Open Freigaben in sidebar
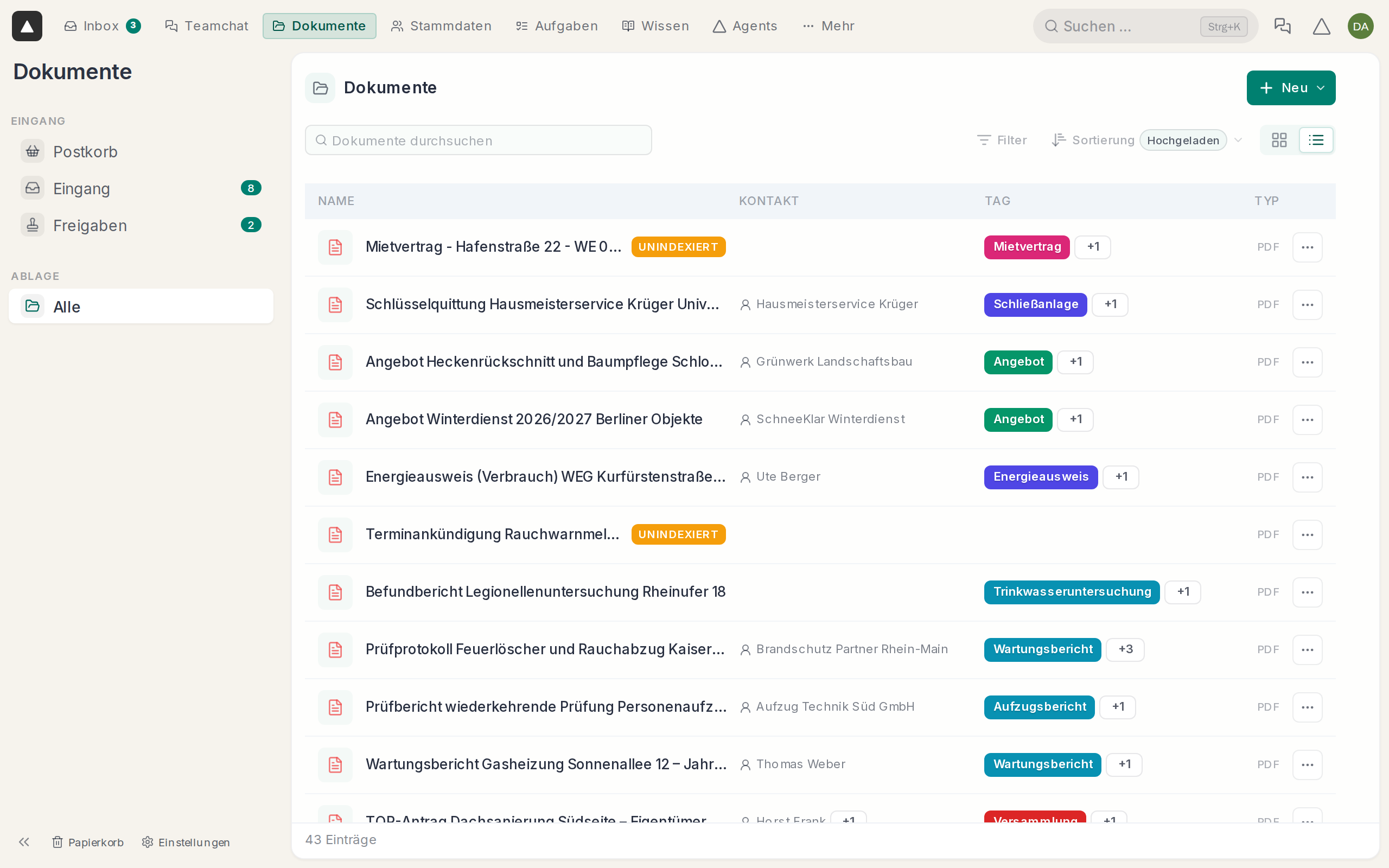The height and width of the screenshot is (868, 1389). [x=141, y=225]
